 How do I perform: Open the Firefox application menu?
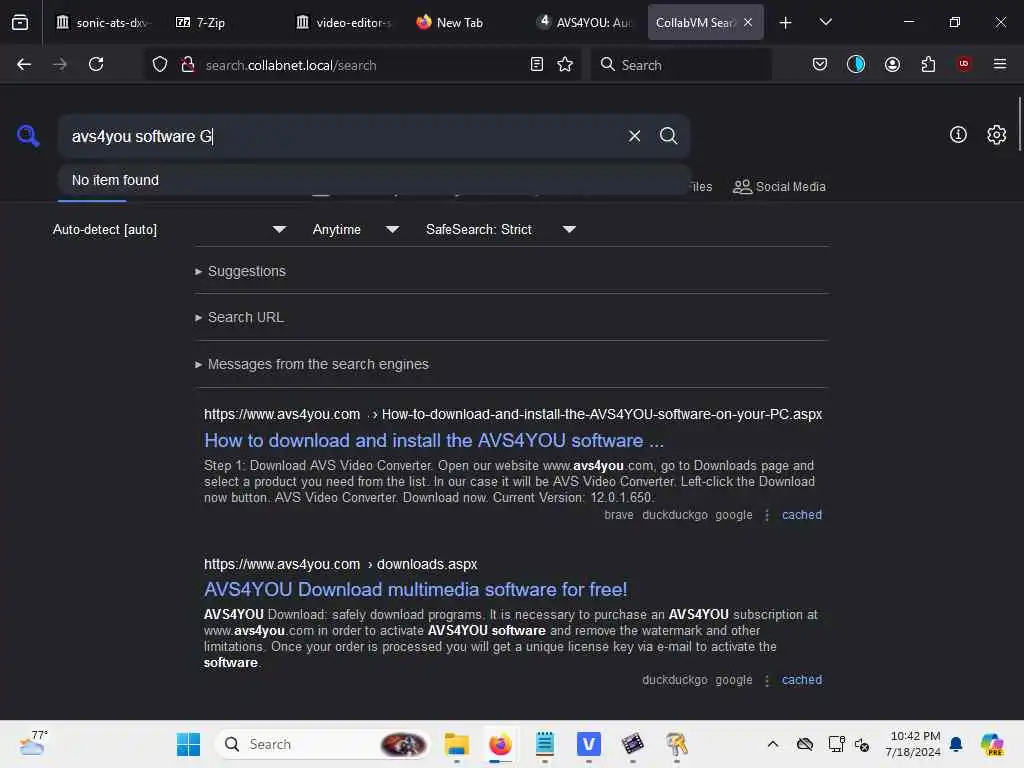pos(1000,64)
